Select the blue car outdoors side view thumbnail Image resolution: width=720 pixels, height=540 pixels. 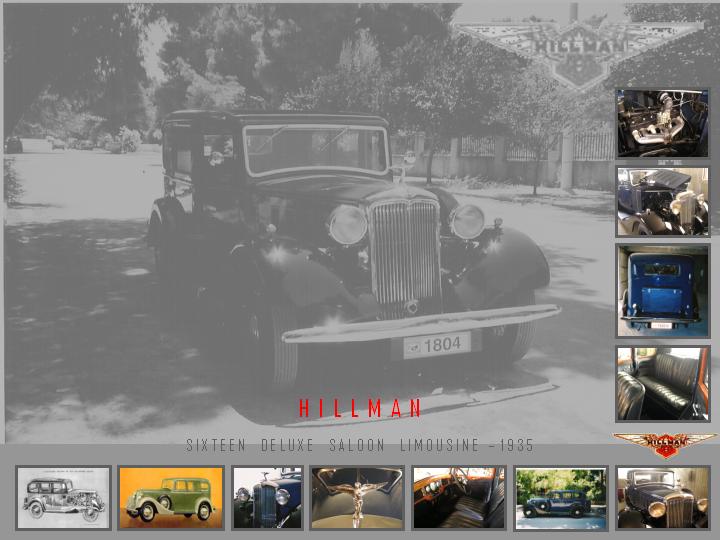[x=561, y=498]
